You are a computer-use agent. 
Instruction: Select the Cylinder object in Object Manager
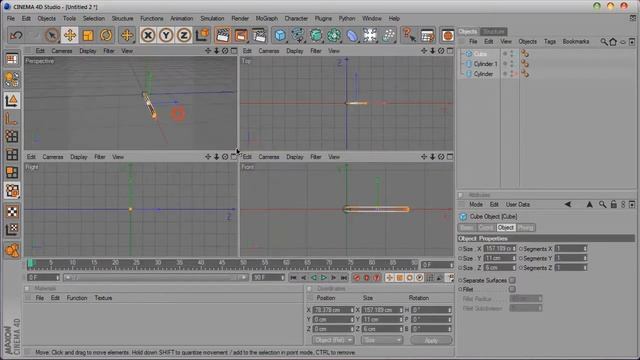tap(483, 74)
